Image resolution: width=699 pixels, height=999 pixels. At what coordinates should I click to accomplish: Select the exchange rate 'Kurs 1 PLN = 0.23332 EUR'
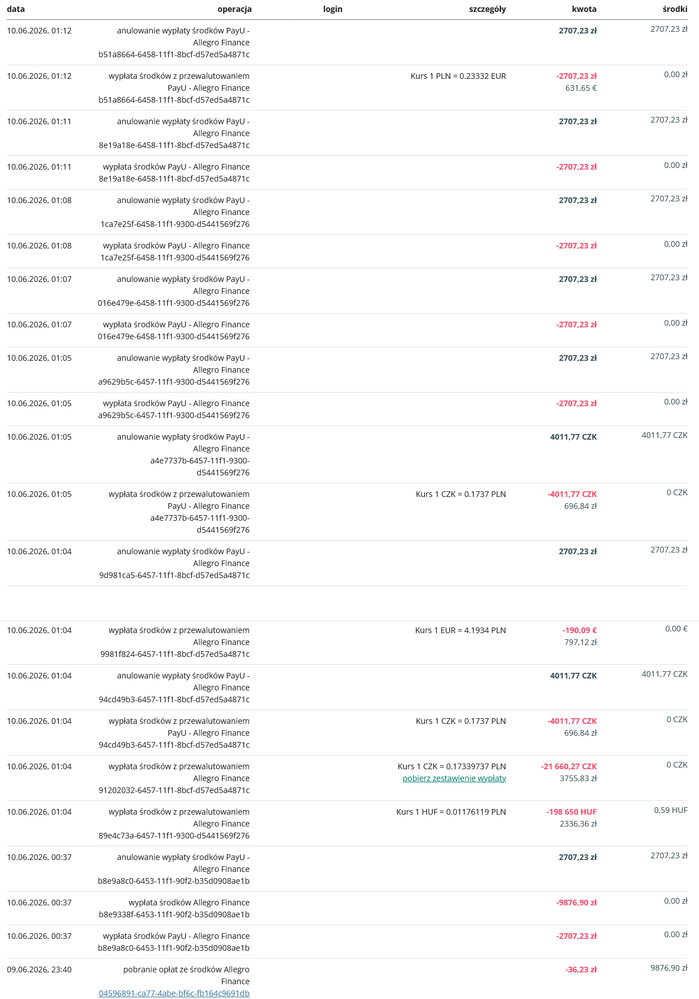tap(458, 76)
